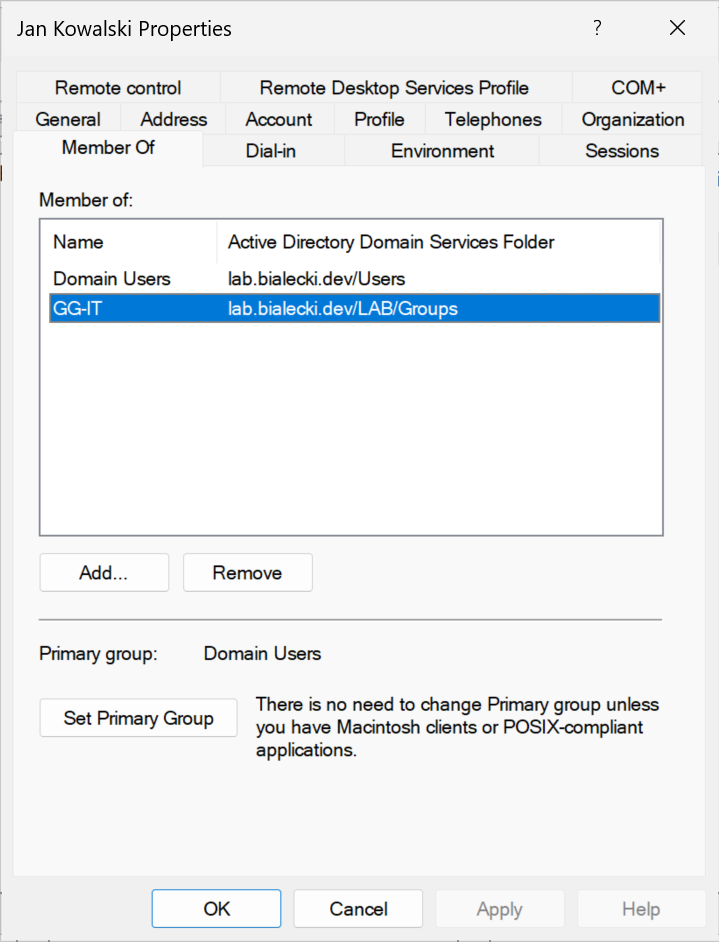The width and height of the screenshot is (719, 942).
Task: Select the COM+ tab
Action: pos(638,88)
